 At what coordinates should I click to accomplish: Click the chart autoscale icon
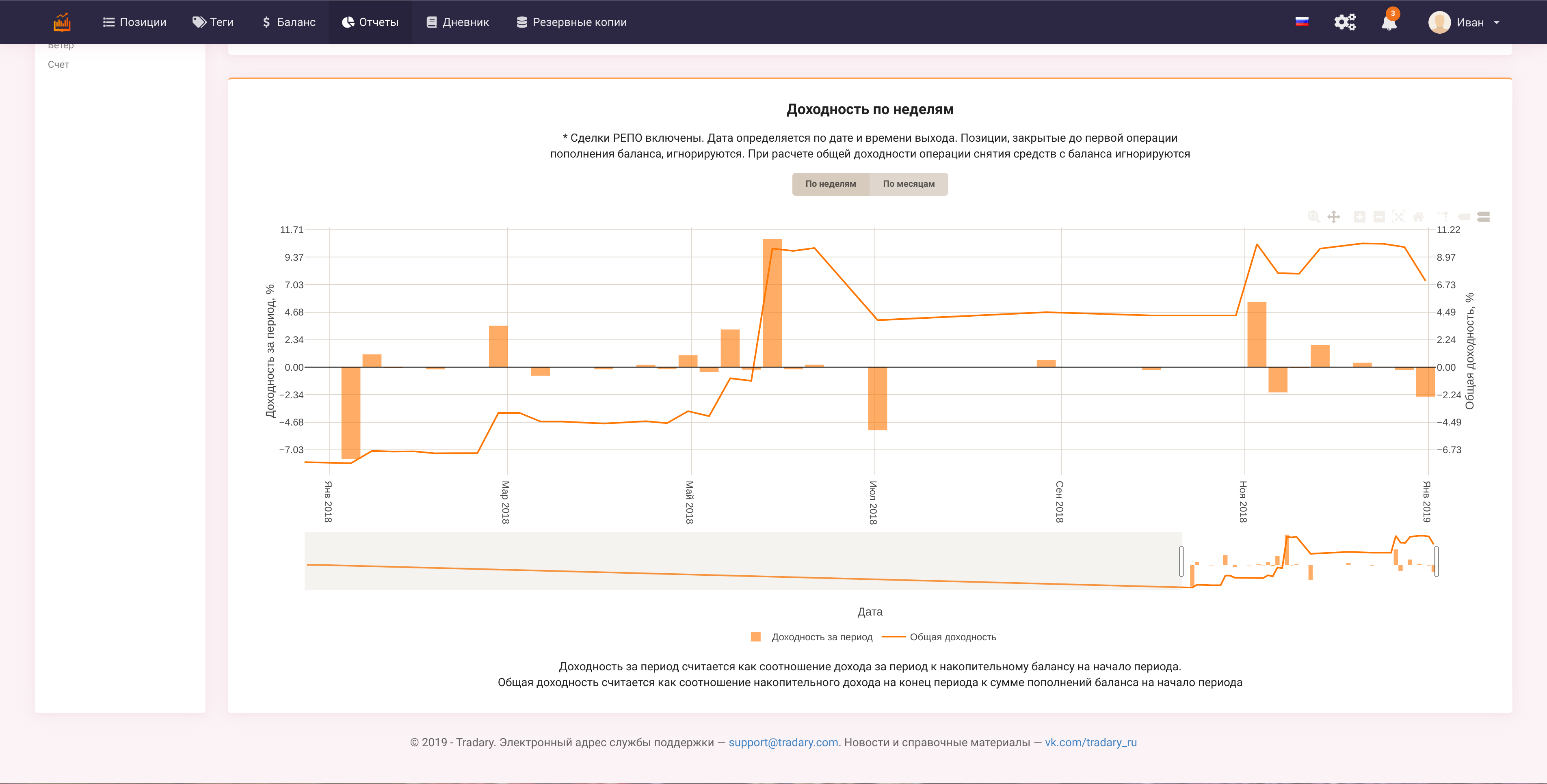[x=1399, y=217]
